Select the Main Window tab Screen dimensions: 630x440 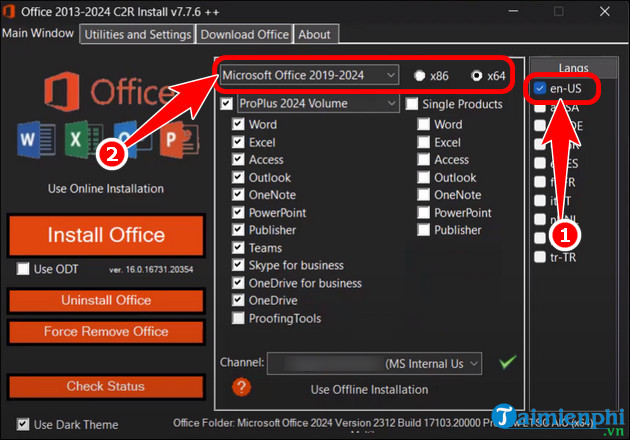click(x=38, y=33)
